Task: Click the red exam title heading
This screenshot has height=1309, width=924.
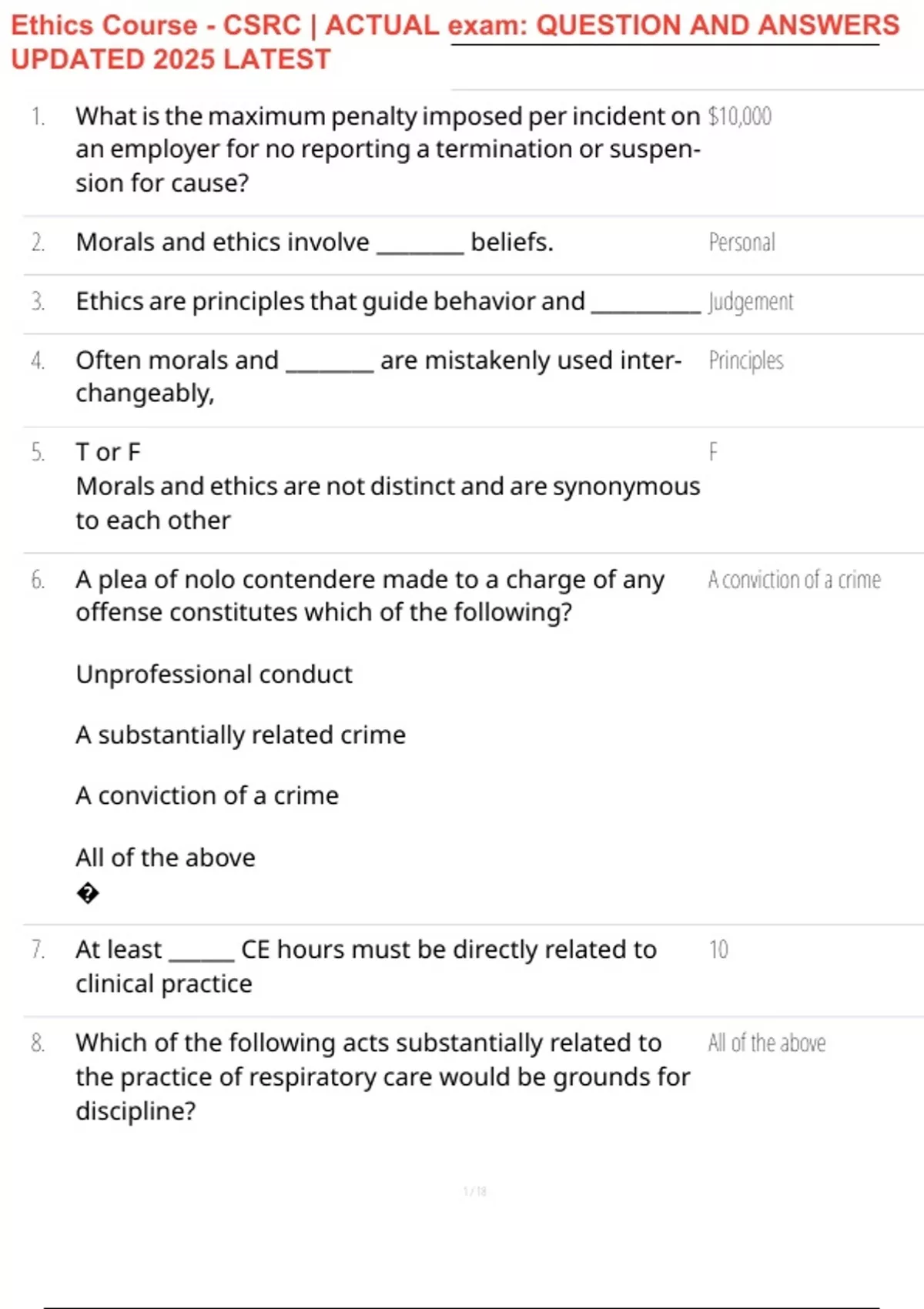Action: 454,25
